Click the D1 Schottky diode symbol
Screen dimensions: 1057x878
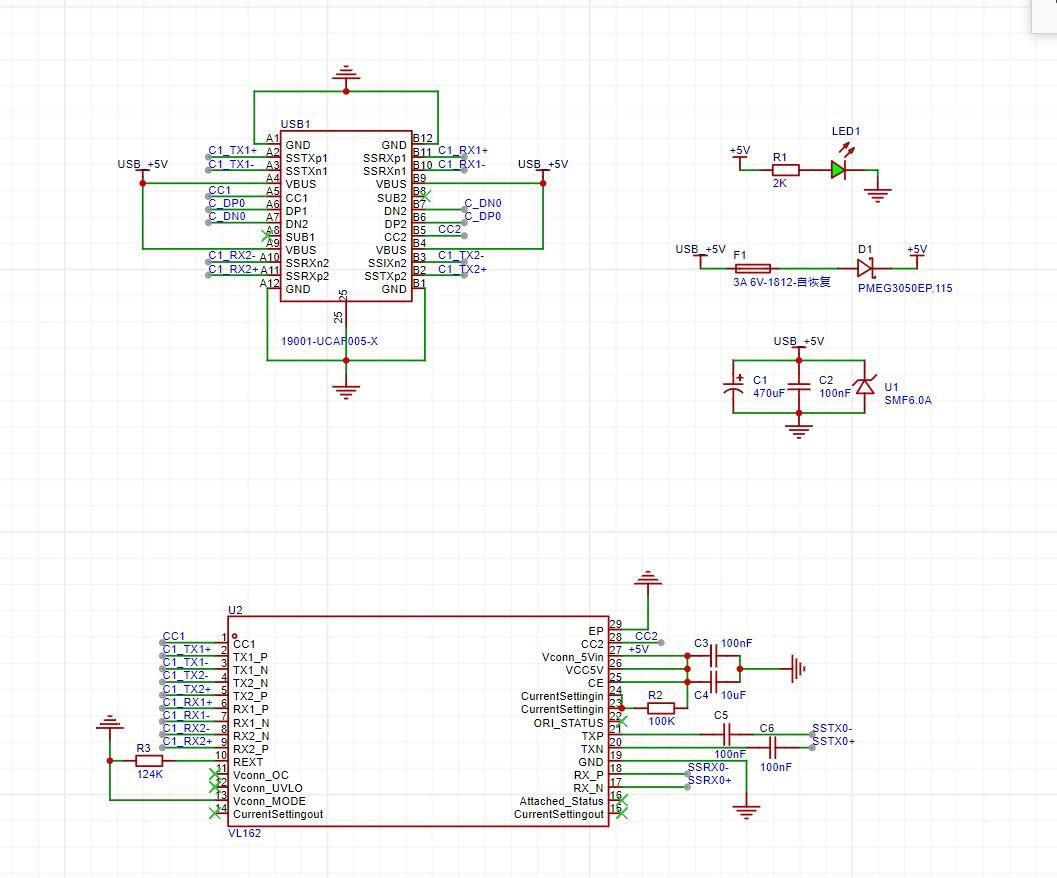[x=866, y=268]
